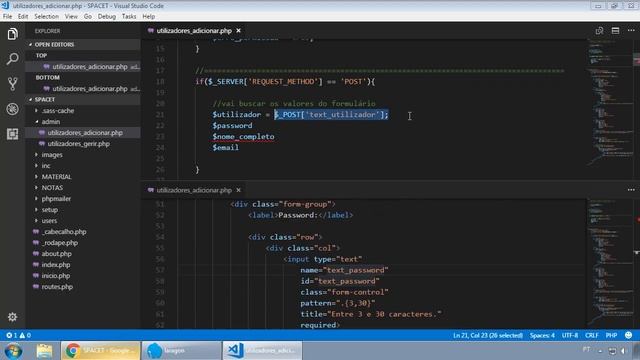
Task: Open the Source Control view
Action: pyautogui.click(x=12, y=84)
